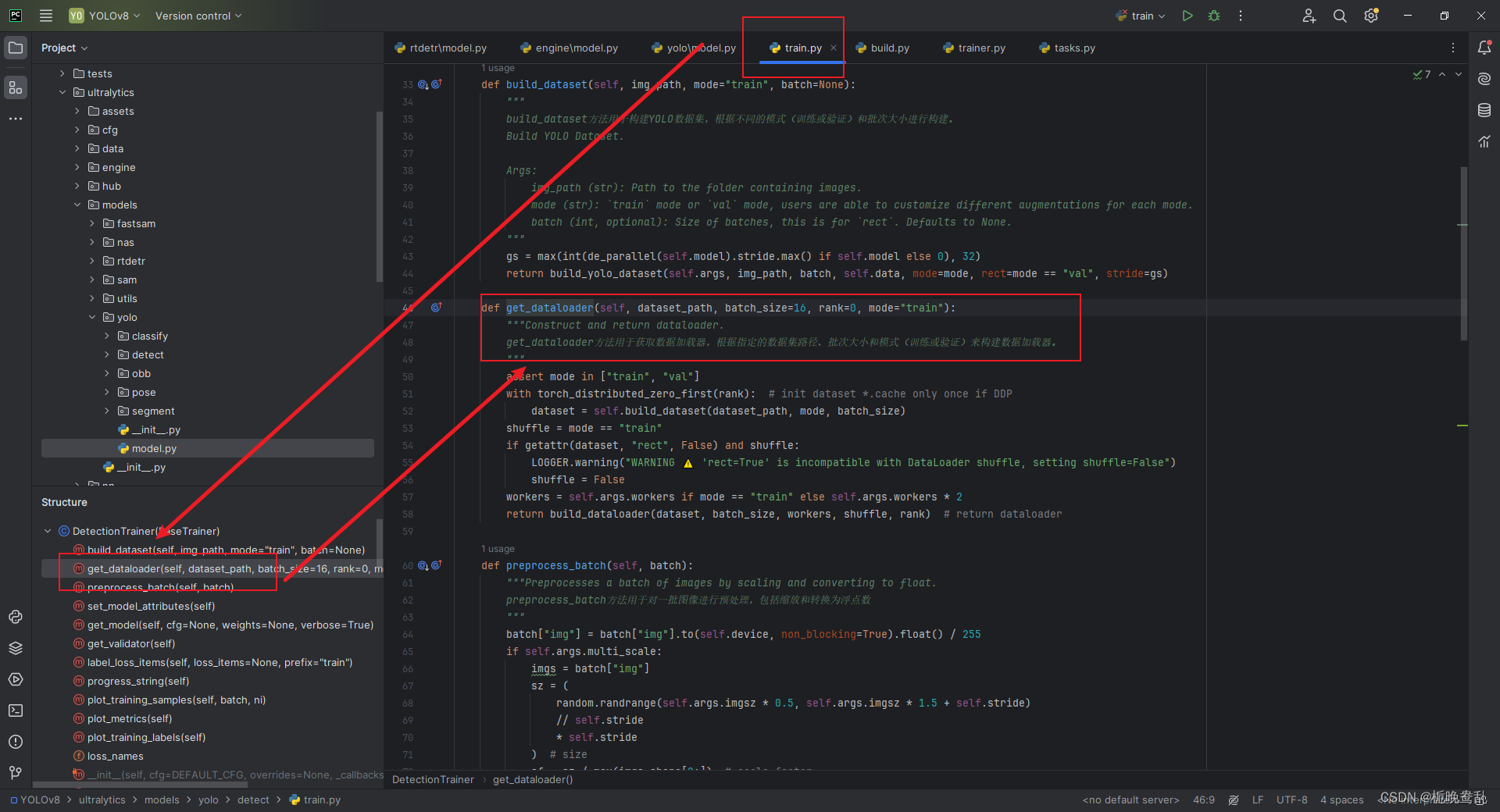Open the Terminal tool window

tap(16, 710)
